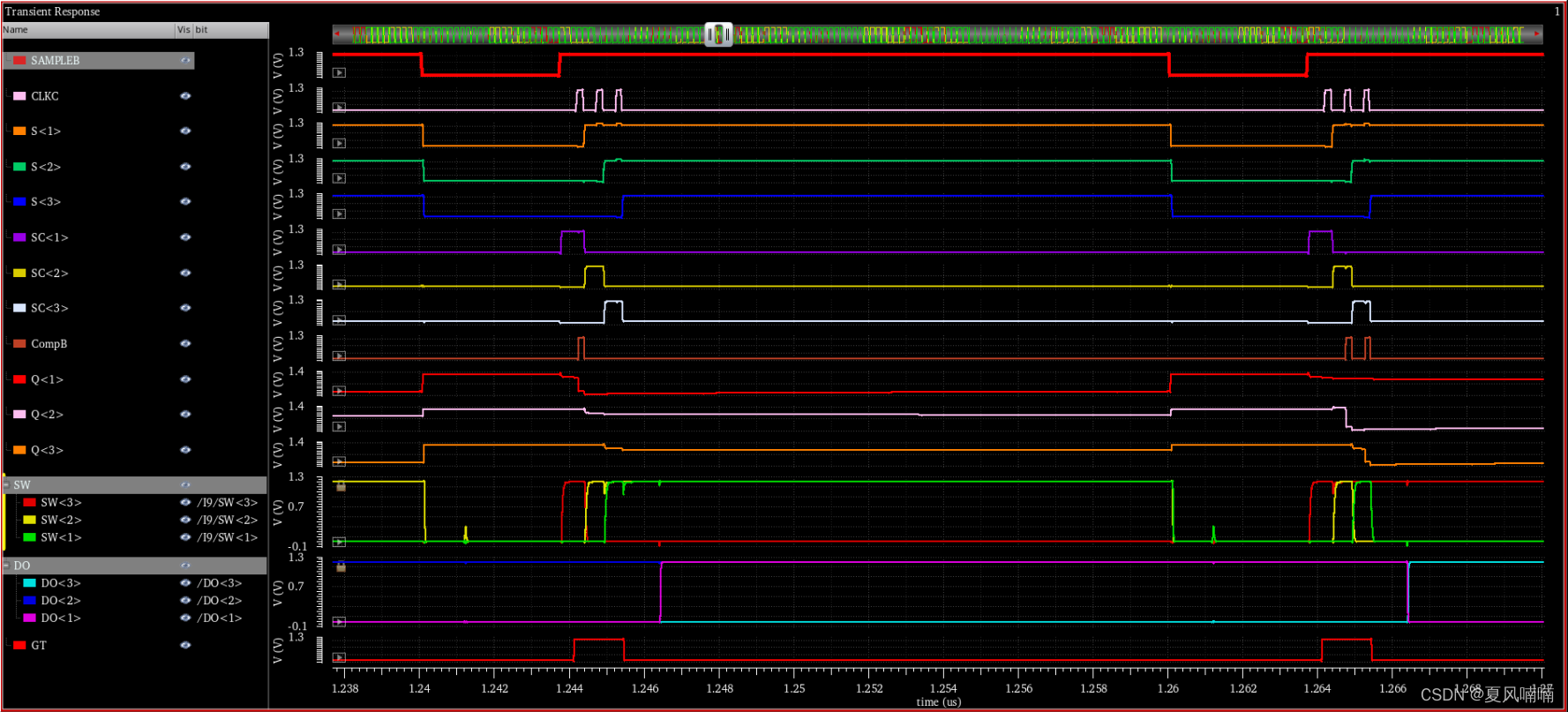Collapse the DO group in the signal tree
This screenshot has height=712, width=1568.
pyautogui.click(x=7, y=565)
